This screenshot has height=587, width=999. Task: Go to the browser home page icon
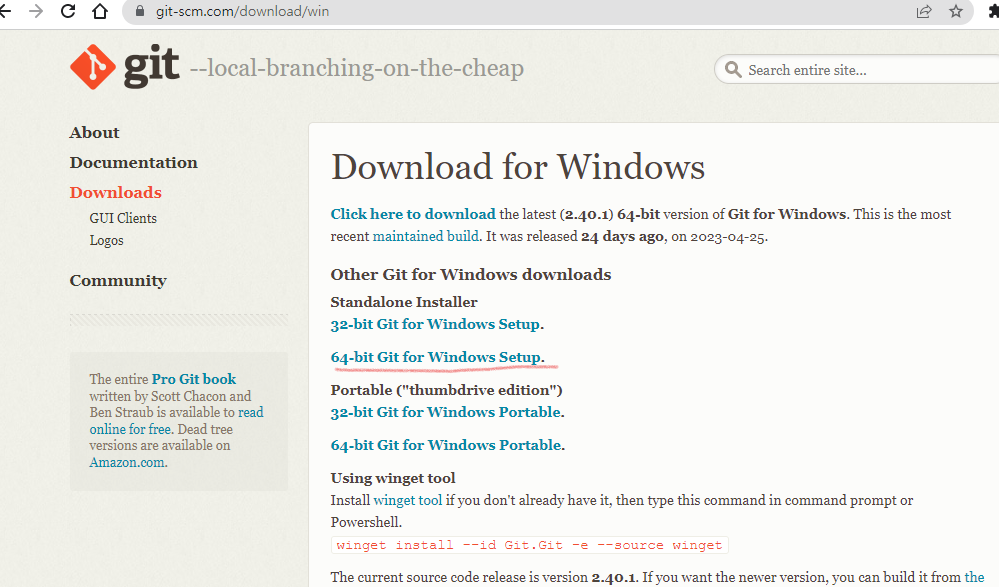(x=100, y=11)
